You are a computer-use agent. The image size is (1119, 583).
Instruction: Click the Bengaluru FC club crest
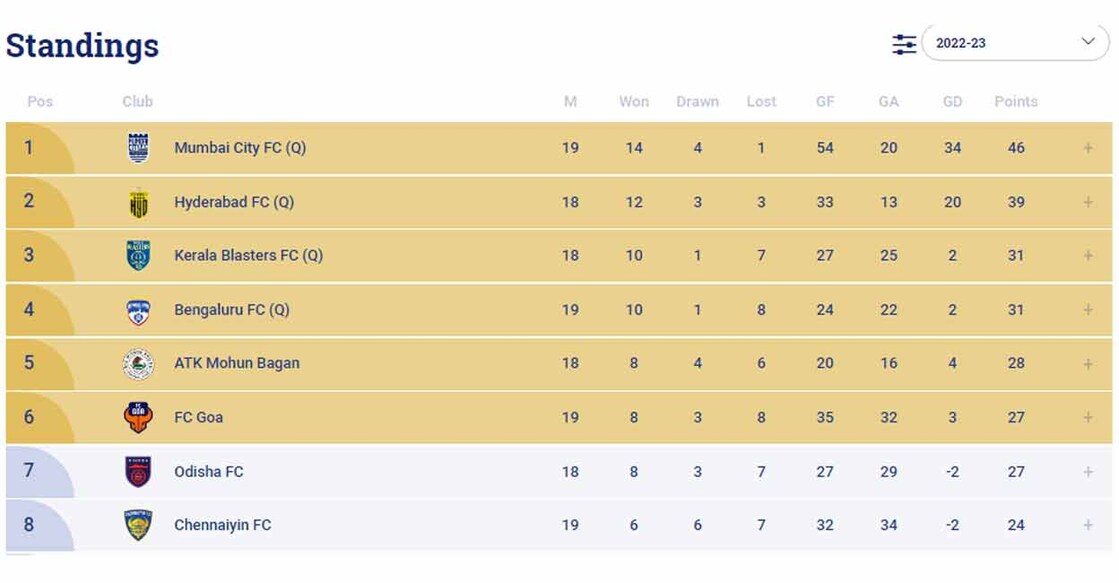click(x=138, y=309)
